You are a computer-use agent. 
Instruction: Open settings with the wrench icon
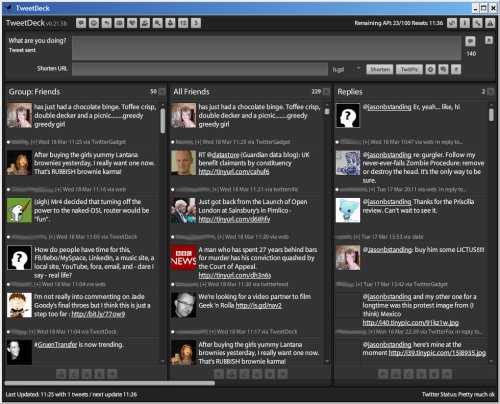(x=477, y=23)
